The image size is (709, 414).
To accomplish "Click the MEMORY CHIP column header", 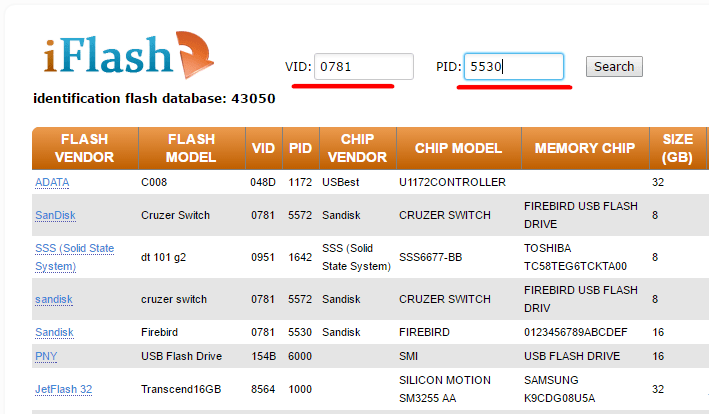I will [x=585, y=148].
